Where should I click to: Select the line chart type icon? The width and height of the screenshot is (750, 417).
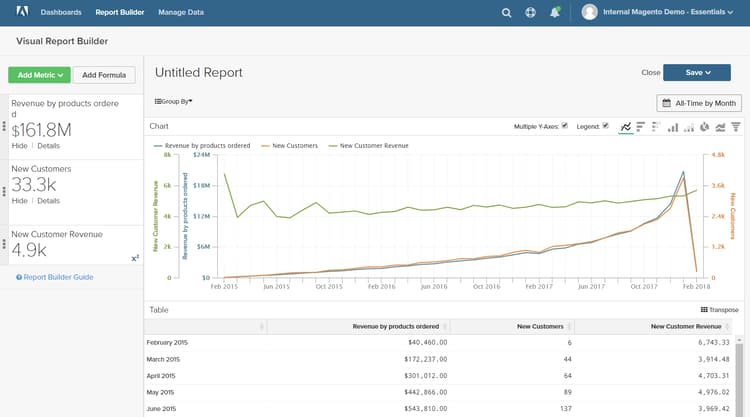[x=625, y=127]
